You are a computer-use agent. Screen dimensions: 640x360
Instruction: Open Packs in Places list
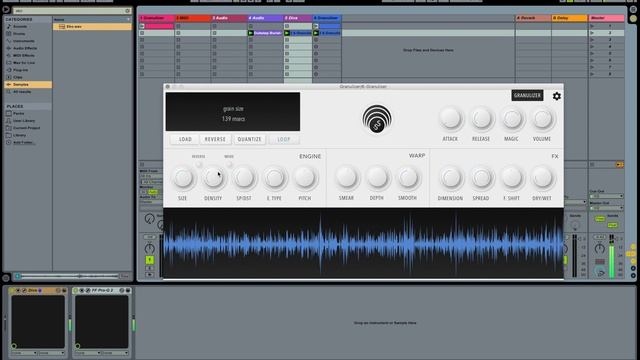18,113
